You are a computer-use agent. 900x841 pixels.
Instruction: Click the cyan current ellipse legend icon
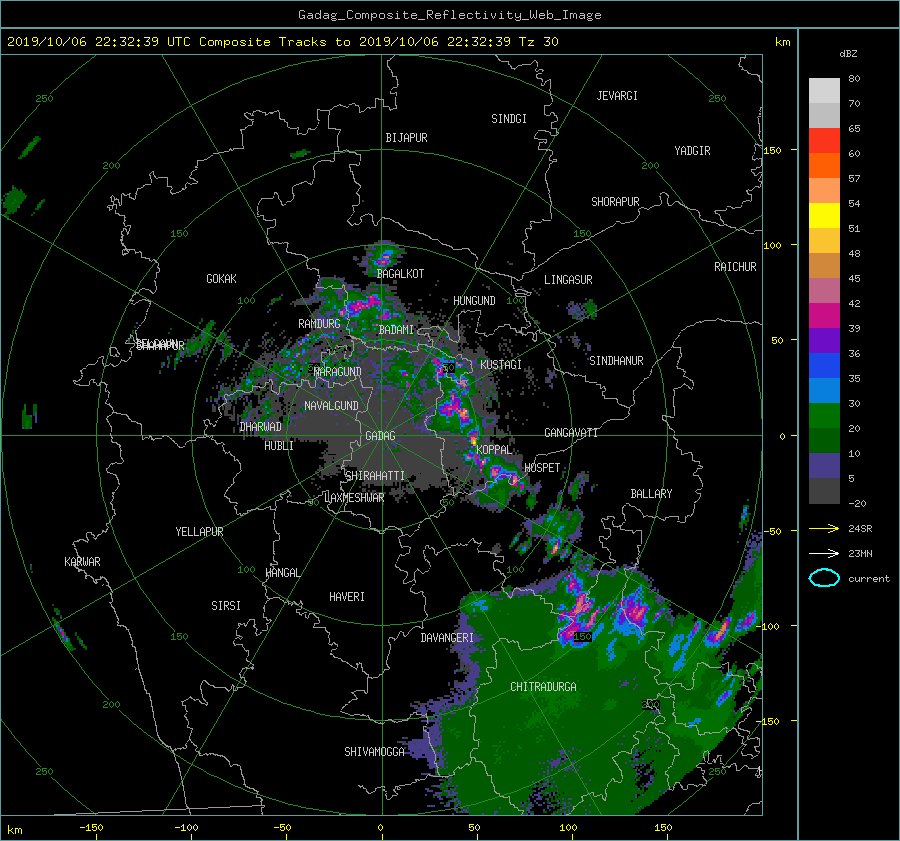coord(824,578)
